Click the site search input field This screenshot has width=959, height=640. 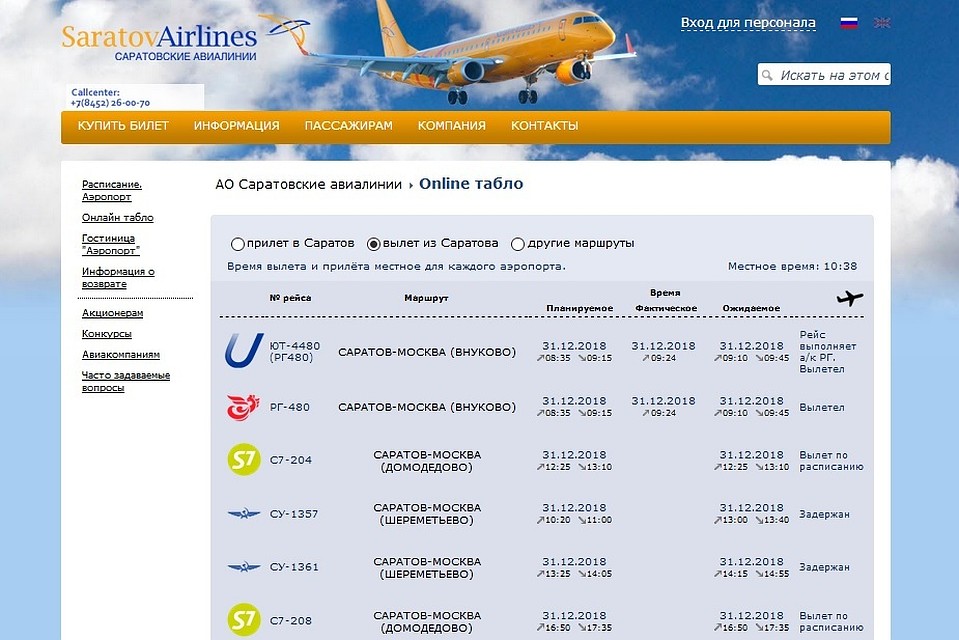tap(832, 75)
